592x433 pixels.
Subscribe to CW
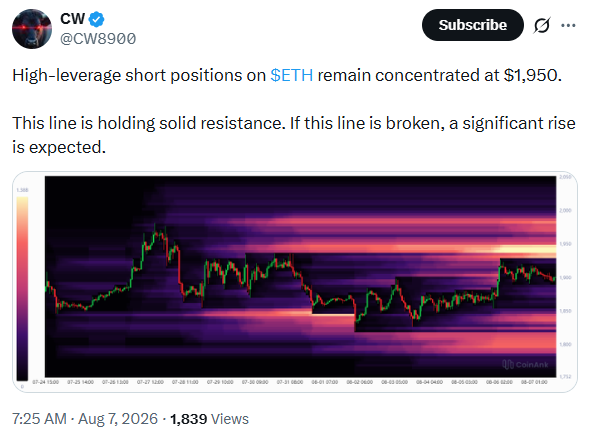(x=473, y=25)
